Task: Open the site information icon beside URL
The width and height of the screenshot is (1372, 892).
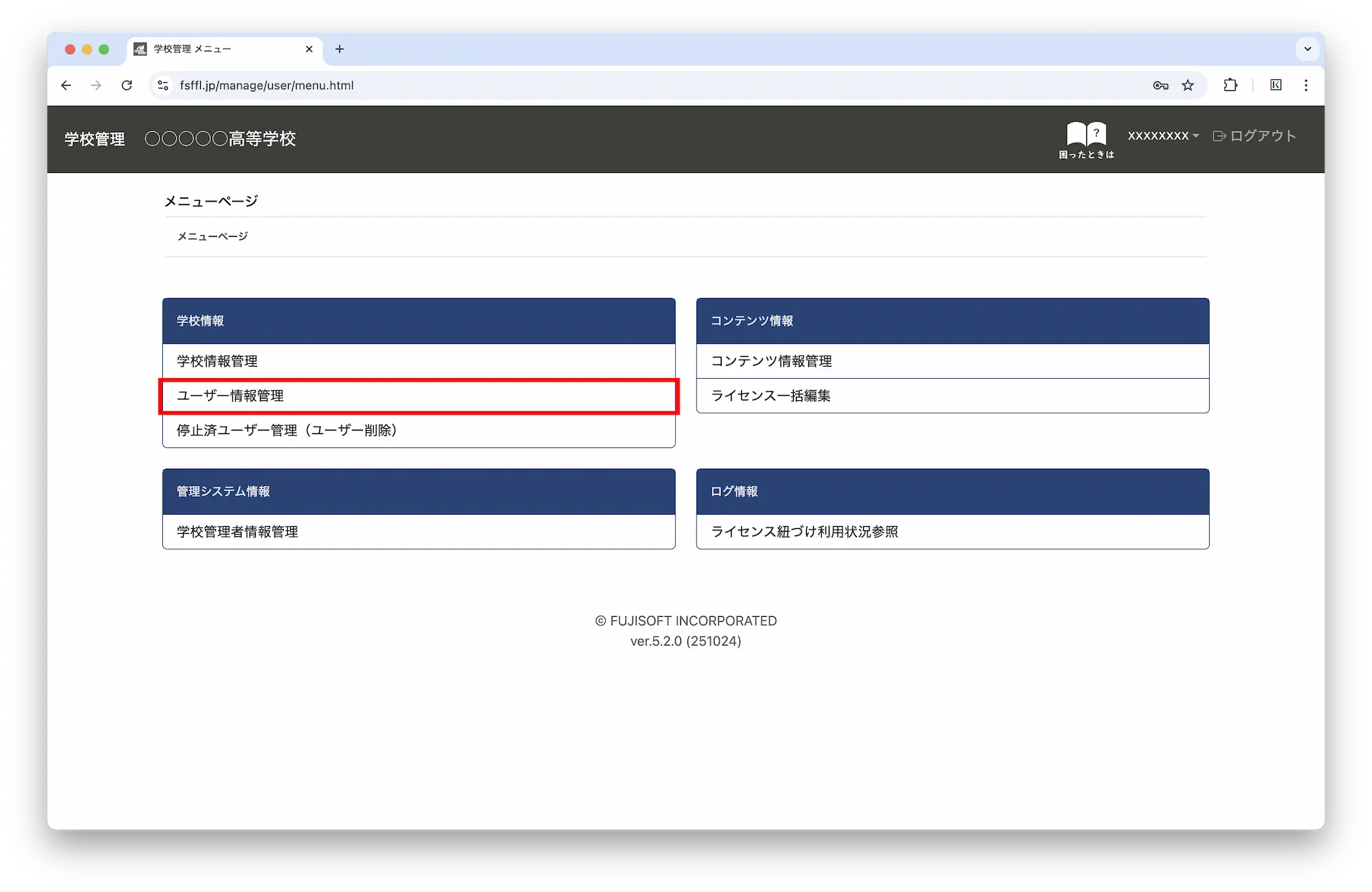Action: point(163,85)
